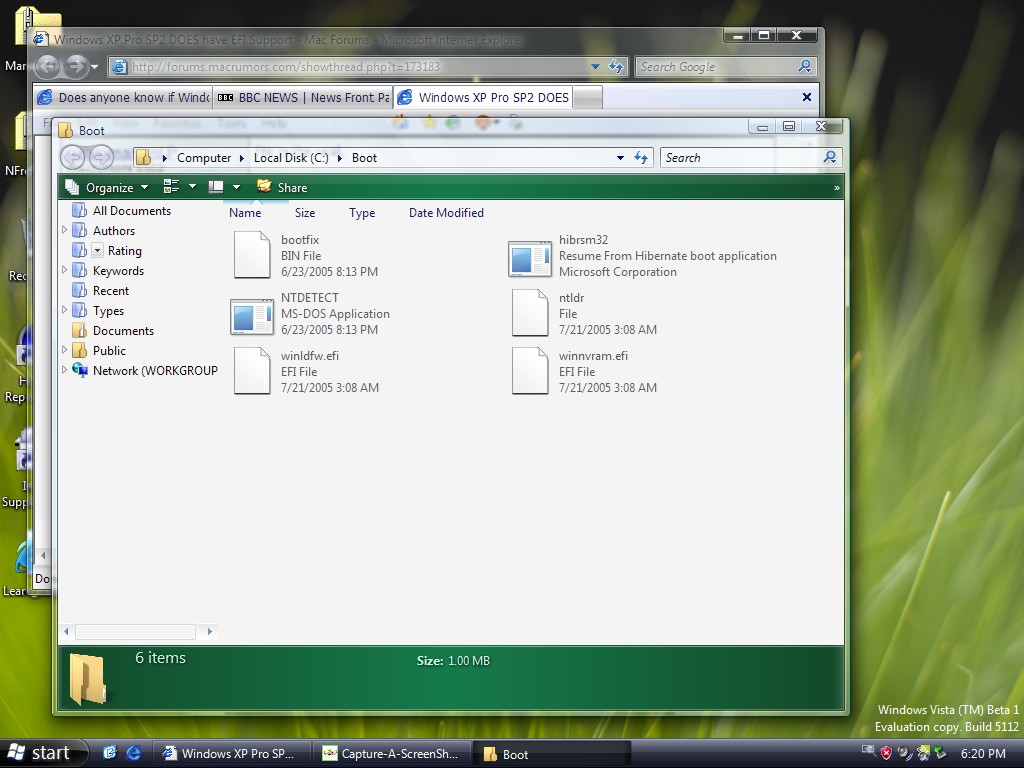Open the views dropdown arrow

click(x=192, y=187)
